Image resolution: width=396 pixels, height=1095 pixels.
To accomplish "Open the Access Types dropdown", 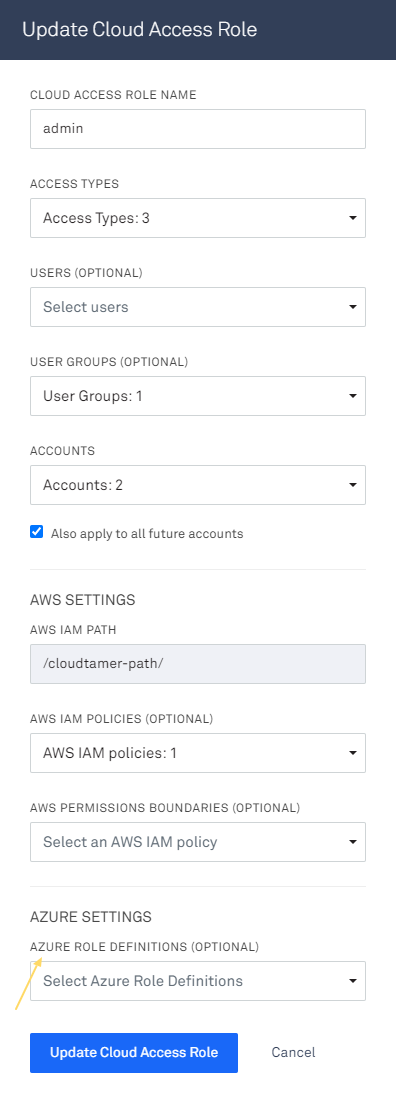I will coord(198,218).
